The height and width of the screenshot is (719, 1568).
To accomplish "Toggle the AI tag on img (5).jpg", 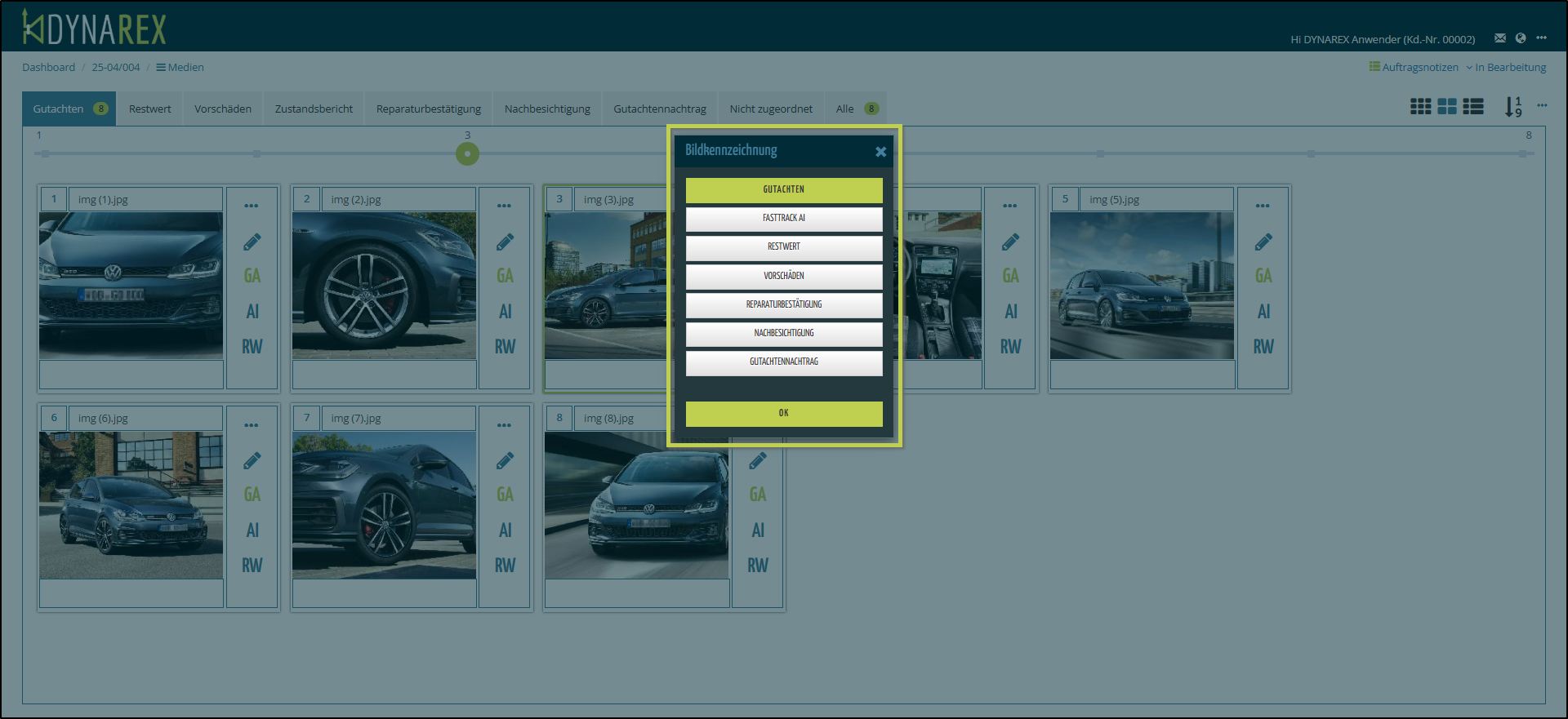I will coord(1263,312).
